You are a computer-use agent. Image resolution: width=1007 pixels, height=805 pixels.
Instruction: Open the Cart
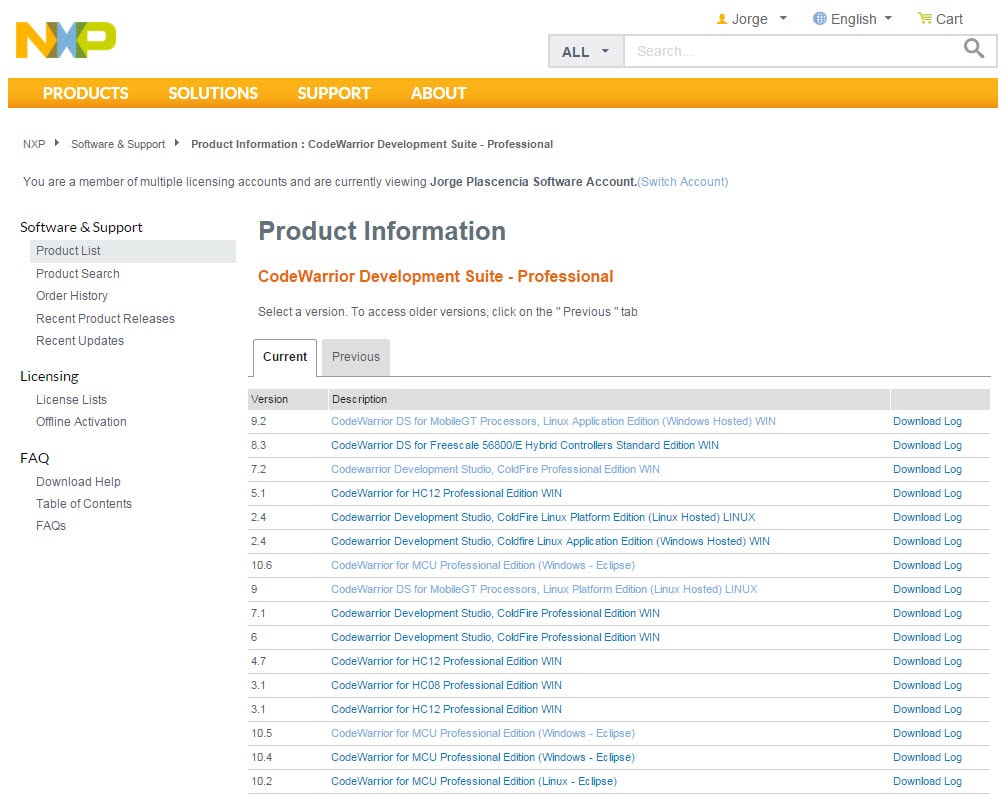coord(940,19)
